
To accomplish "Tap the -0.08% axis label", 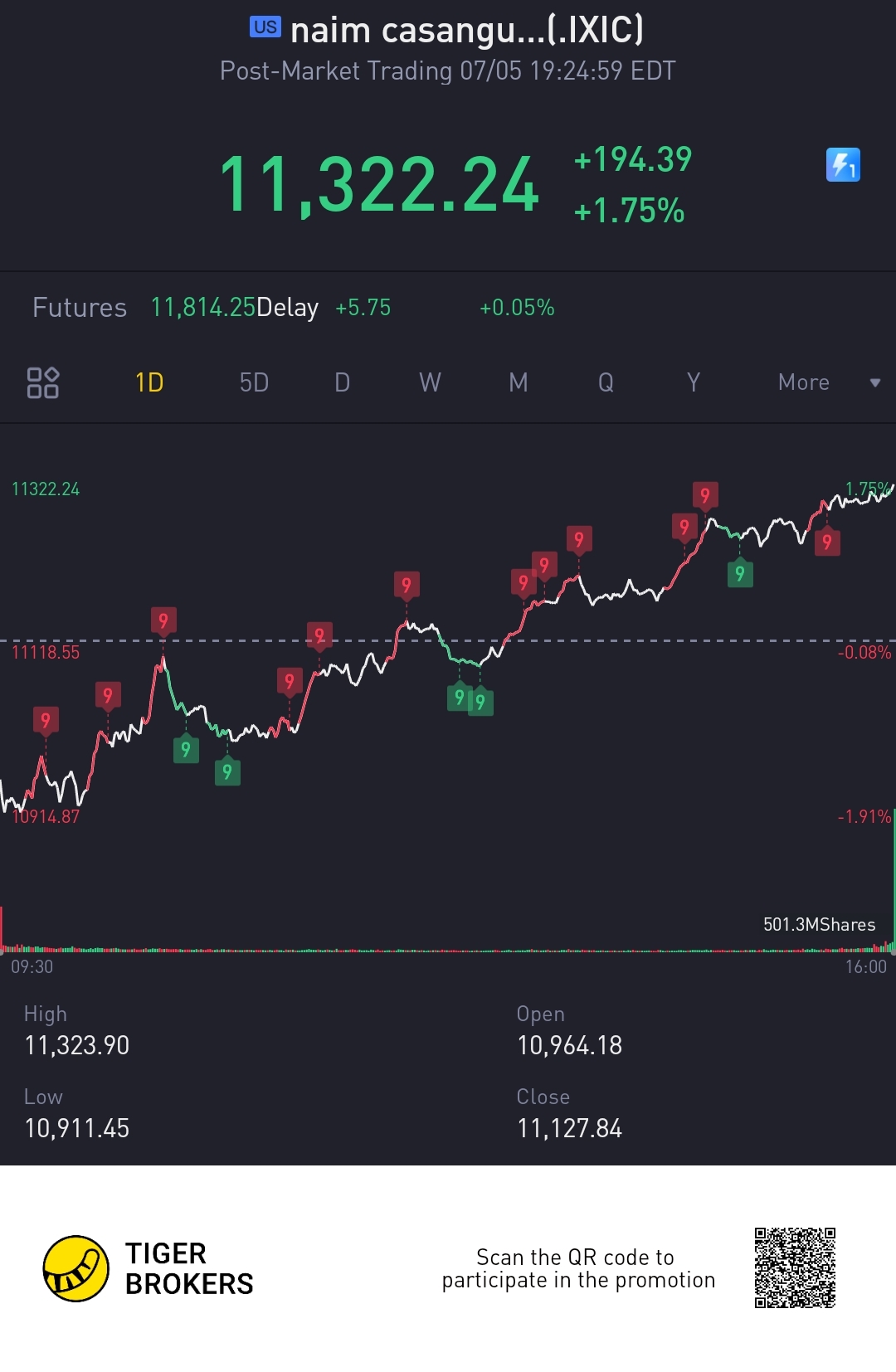I will pos(864,653).
